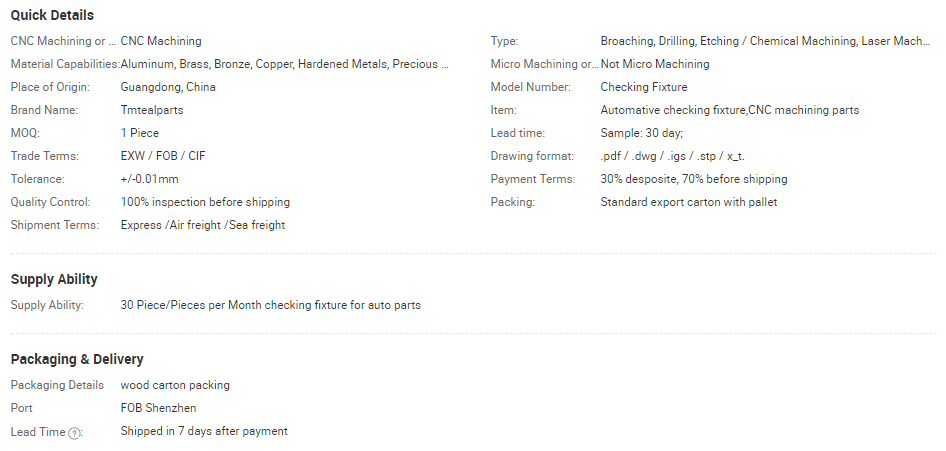The image size is (946, 451).
Task: Click the EXW / FOB / CIF trade terms
Action: (163, 156)
